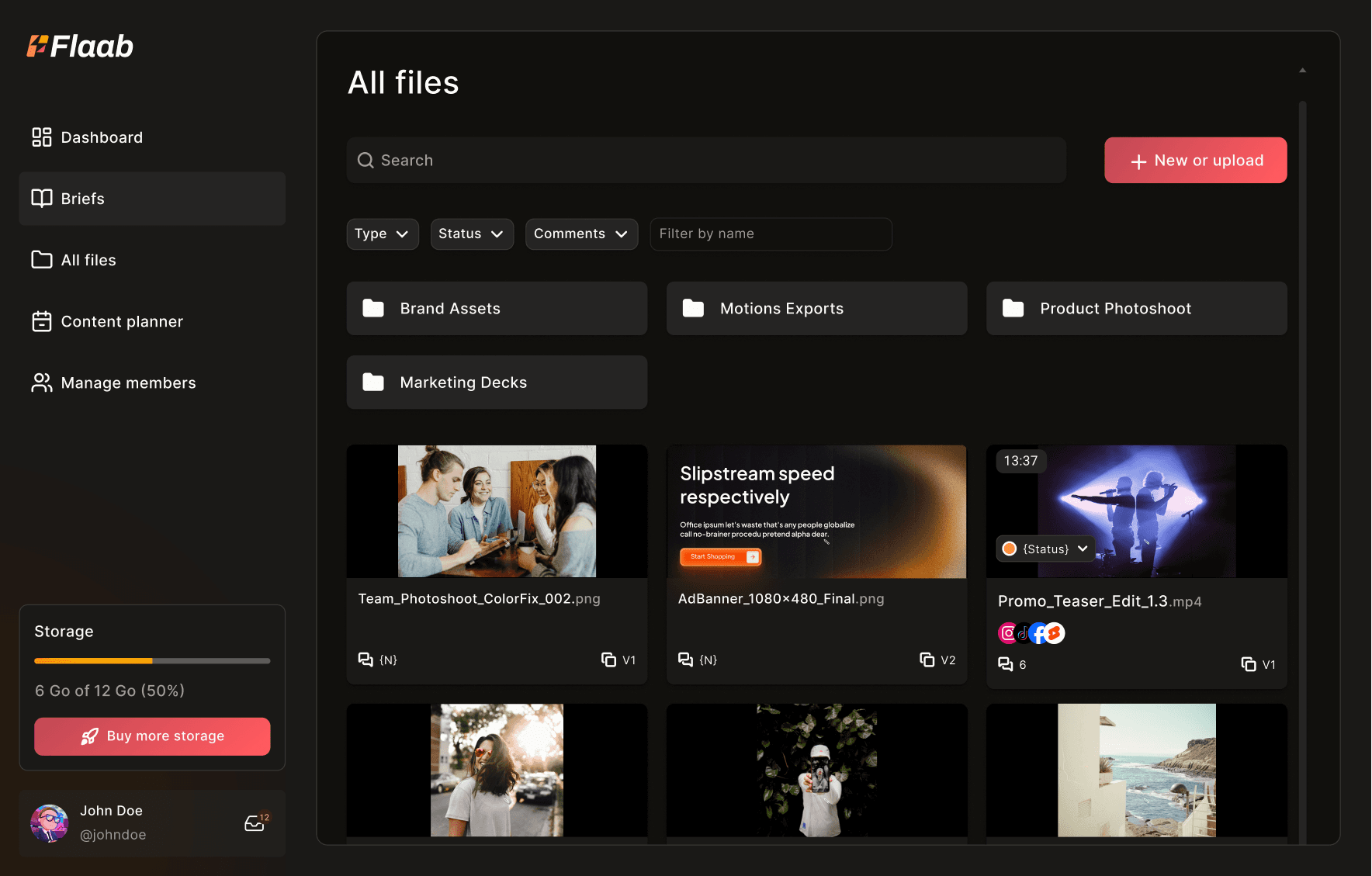Click the 13:37 duration badge
This screenshot has width=1372, height=876.
[1020, 461]
